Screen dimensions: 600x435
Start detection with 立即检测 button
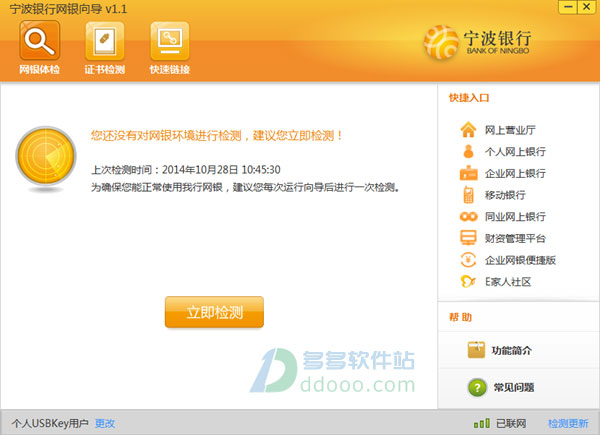click(x=214, y=312)
